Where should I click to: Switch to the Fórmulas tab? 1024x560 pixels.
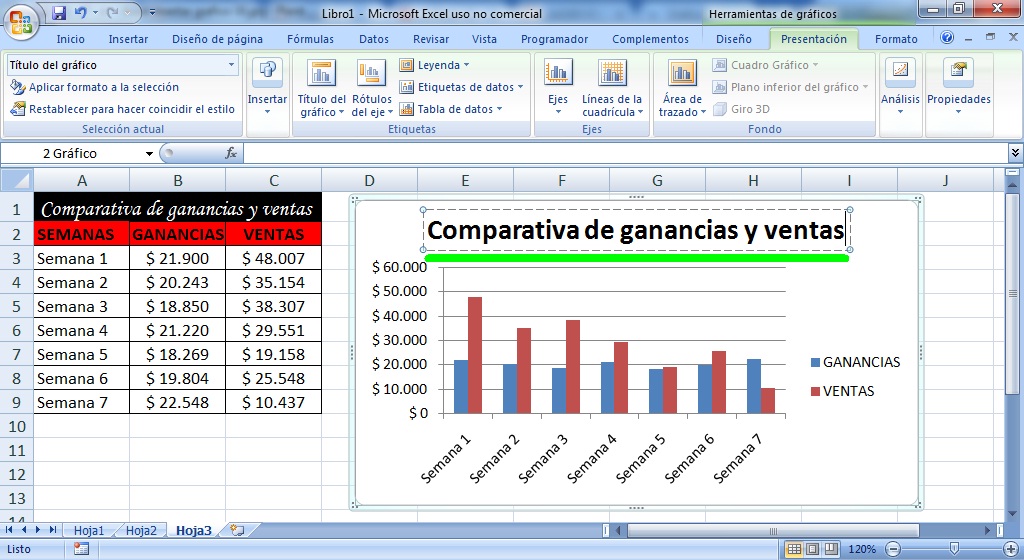[x=310, y=39]
